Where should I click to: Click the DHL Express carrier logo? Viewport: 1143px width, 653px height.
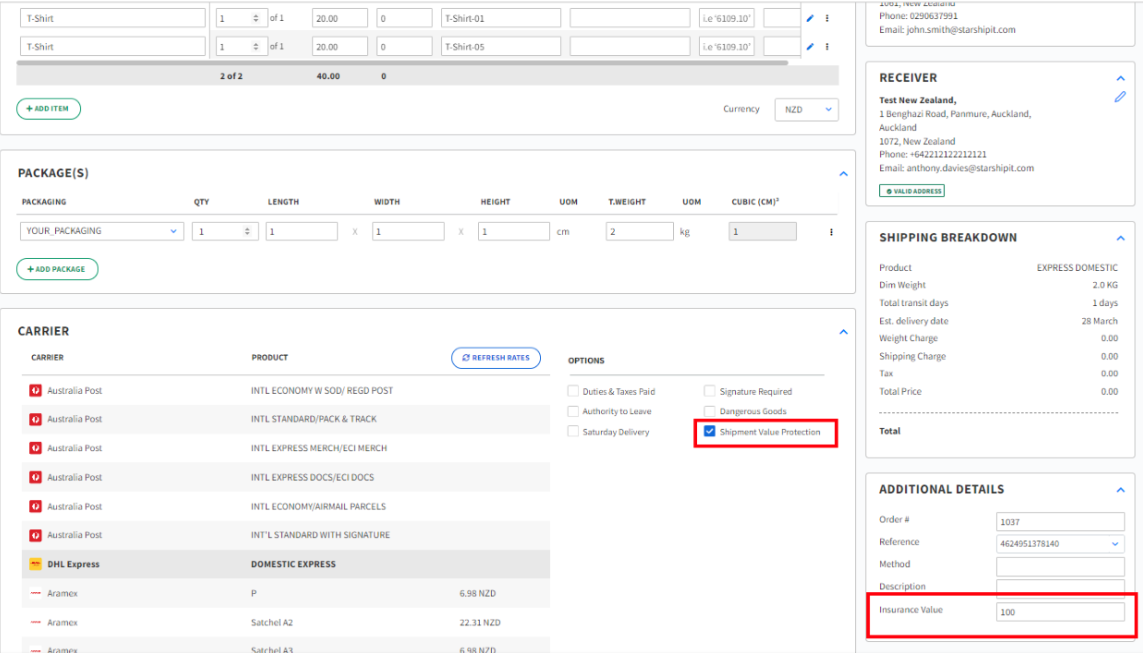tap(35, 564)
